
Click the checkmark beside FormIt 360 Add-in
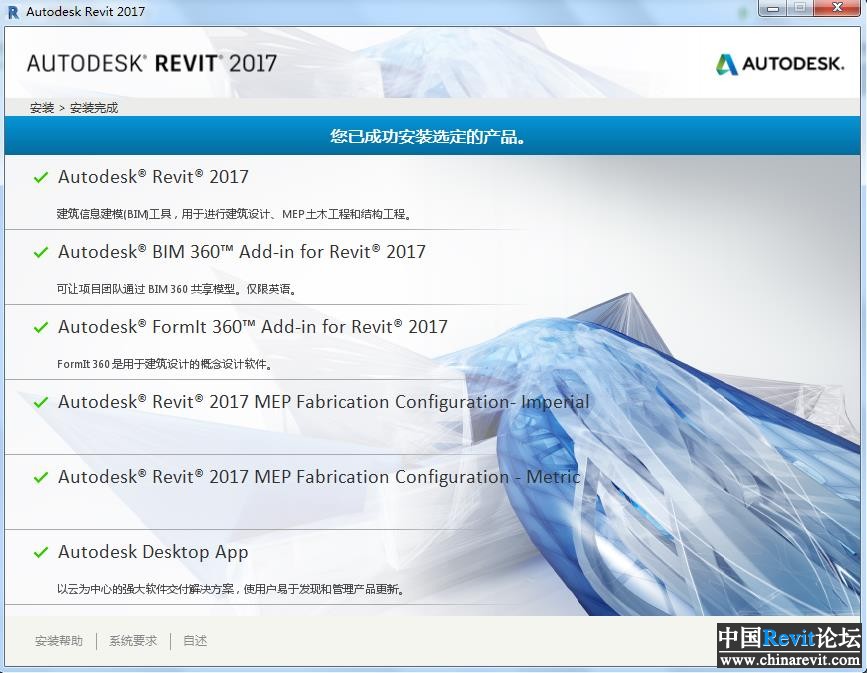(41, 327)
